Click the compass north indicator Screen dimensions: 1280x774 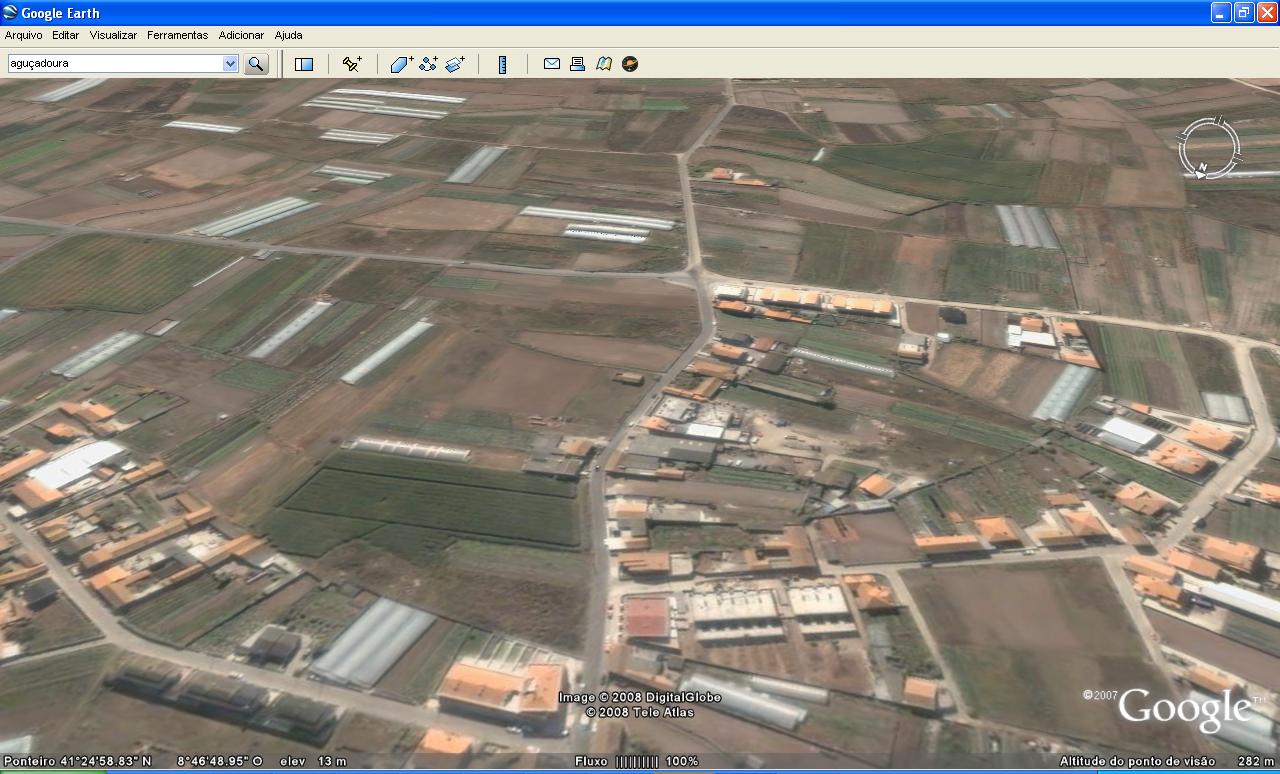(1203, 169)
